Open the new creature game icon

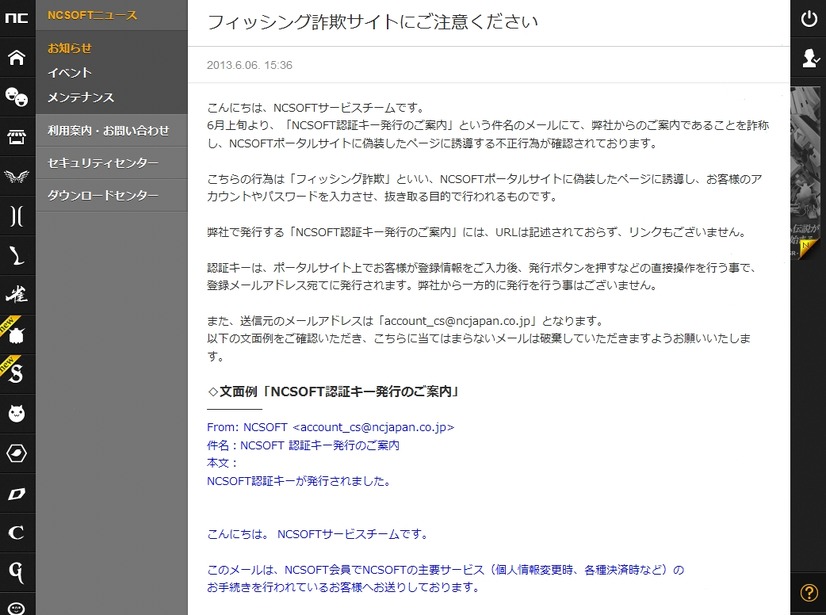point(17,335)
